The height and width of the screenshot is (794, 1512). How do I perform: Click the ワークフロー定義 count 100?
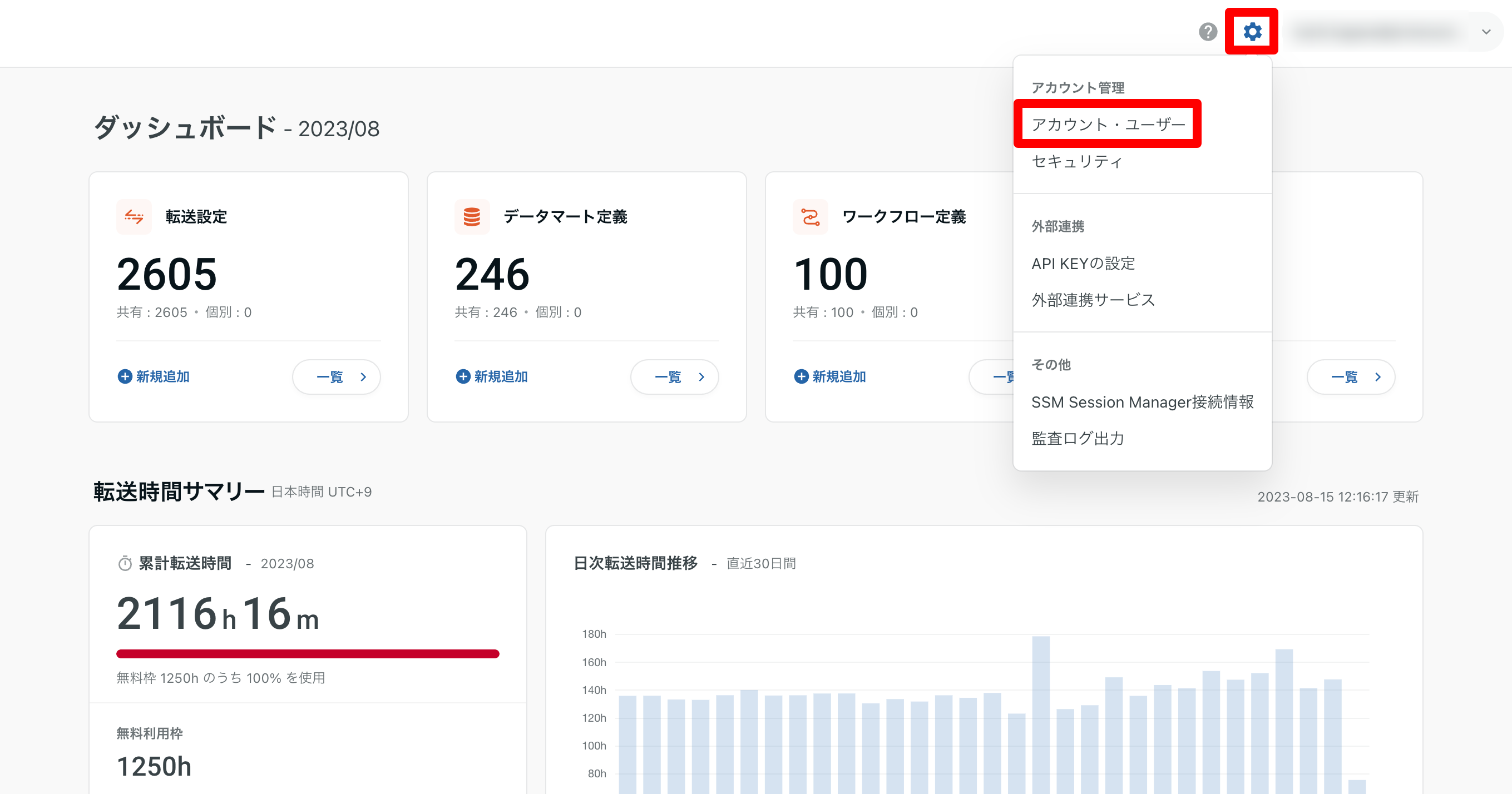830,274
